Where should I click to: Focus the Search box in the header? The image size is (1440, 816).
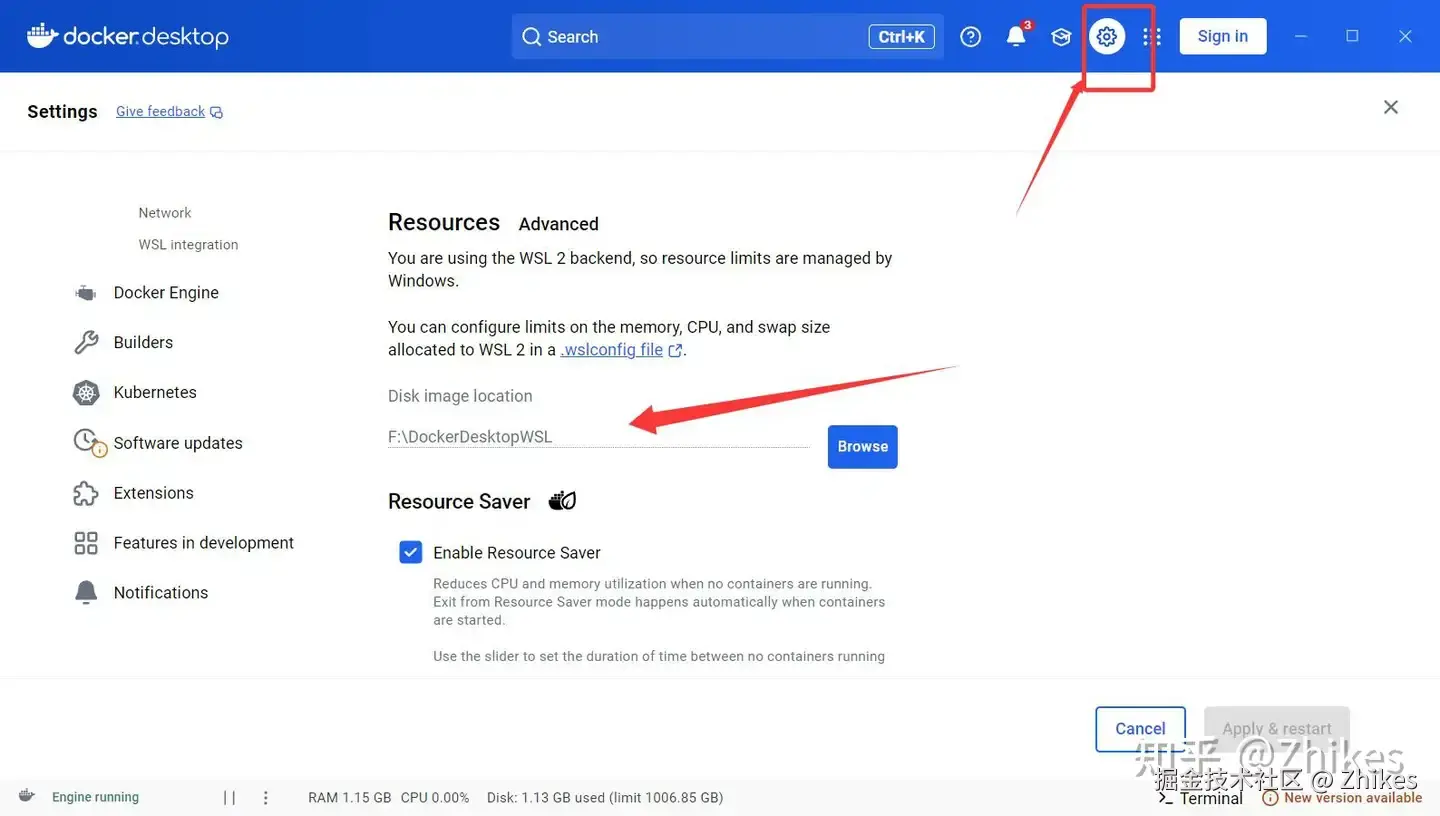728,37
